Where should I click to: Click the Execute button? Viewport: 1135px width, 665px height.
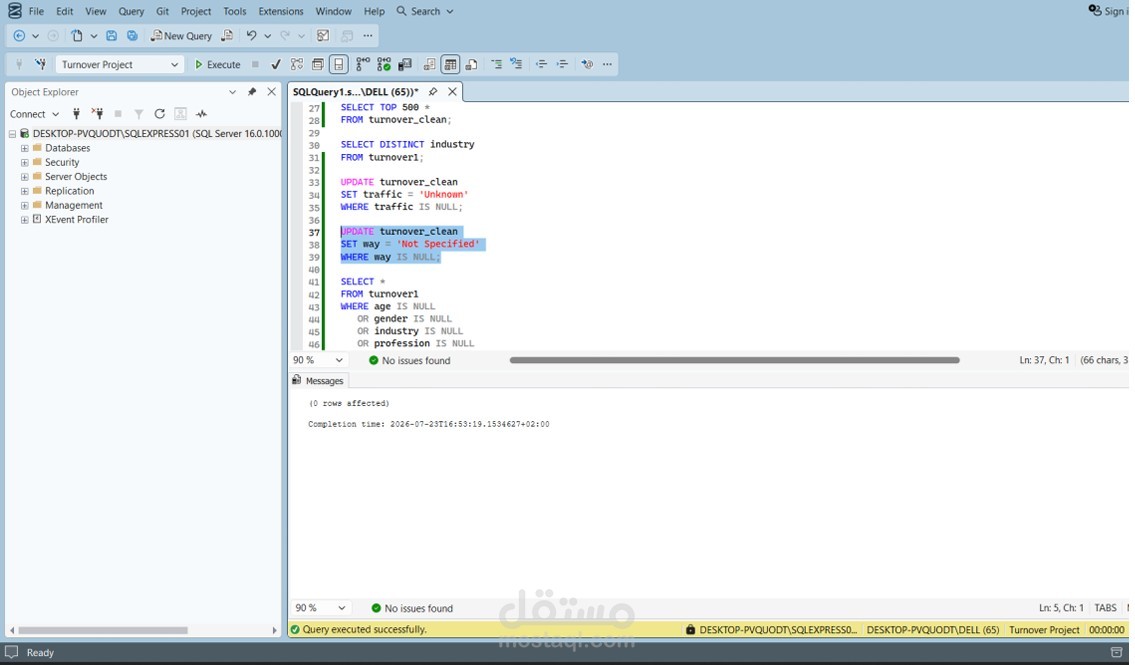tap(217, 64)
